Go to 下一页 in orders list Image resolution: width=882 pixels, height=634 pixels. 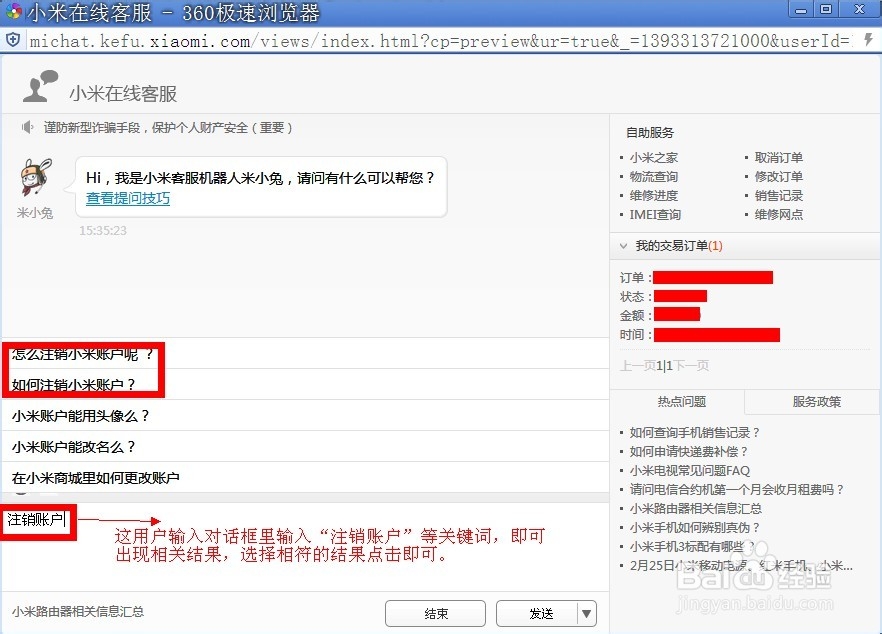[x=691, y=366]
